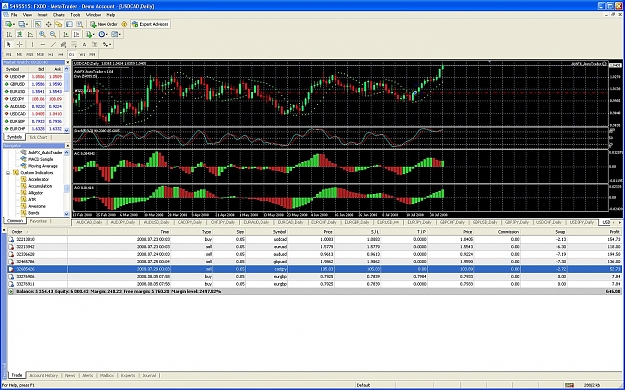Sort trades by Profit column header
The height and width of the screenshot is (390, 625).
pyautogui.click(x=615, y=232)
